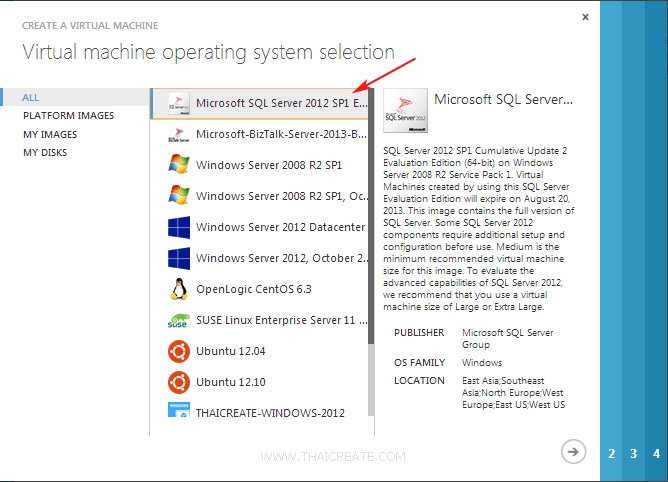Click the Ubuntu 12.04 logo icon
The width and height of the screenshot is (668, 482).
pyautogui.click(x=179, y=351)
